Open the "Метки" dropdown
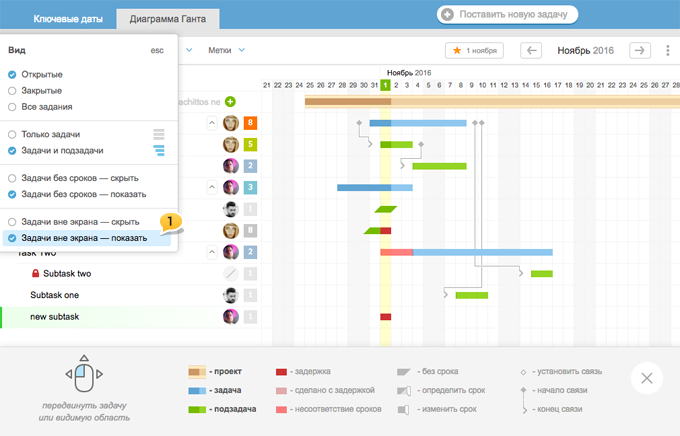680x436 pixels. 227,50
